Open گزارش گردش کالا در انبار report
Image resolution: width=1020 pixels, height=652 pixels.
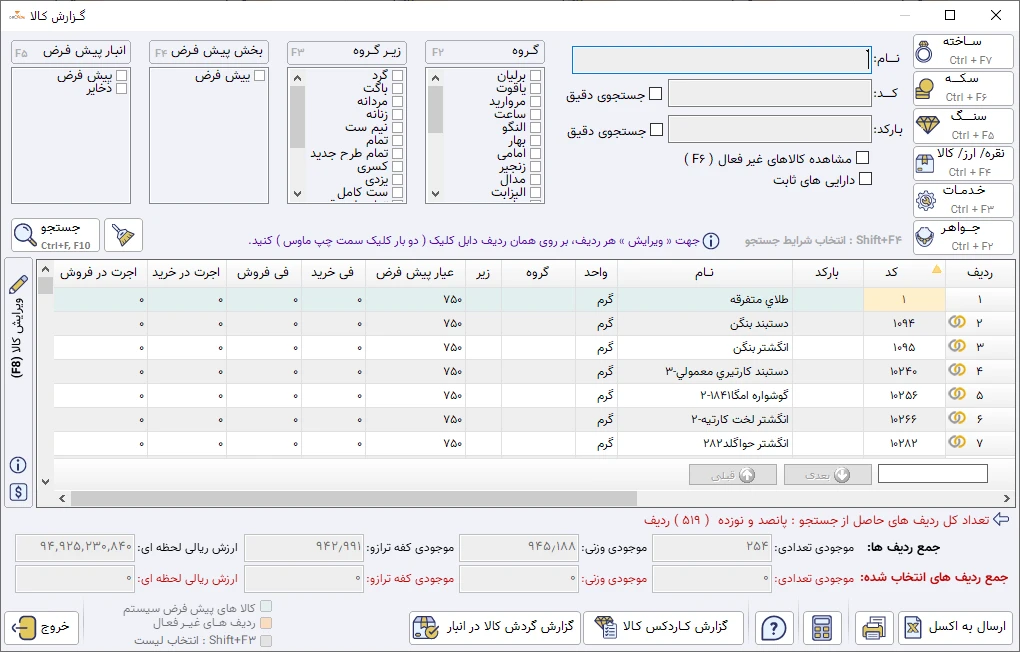pyautogui.click(x=494, y=628)
